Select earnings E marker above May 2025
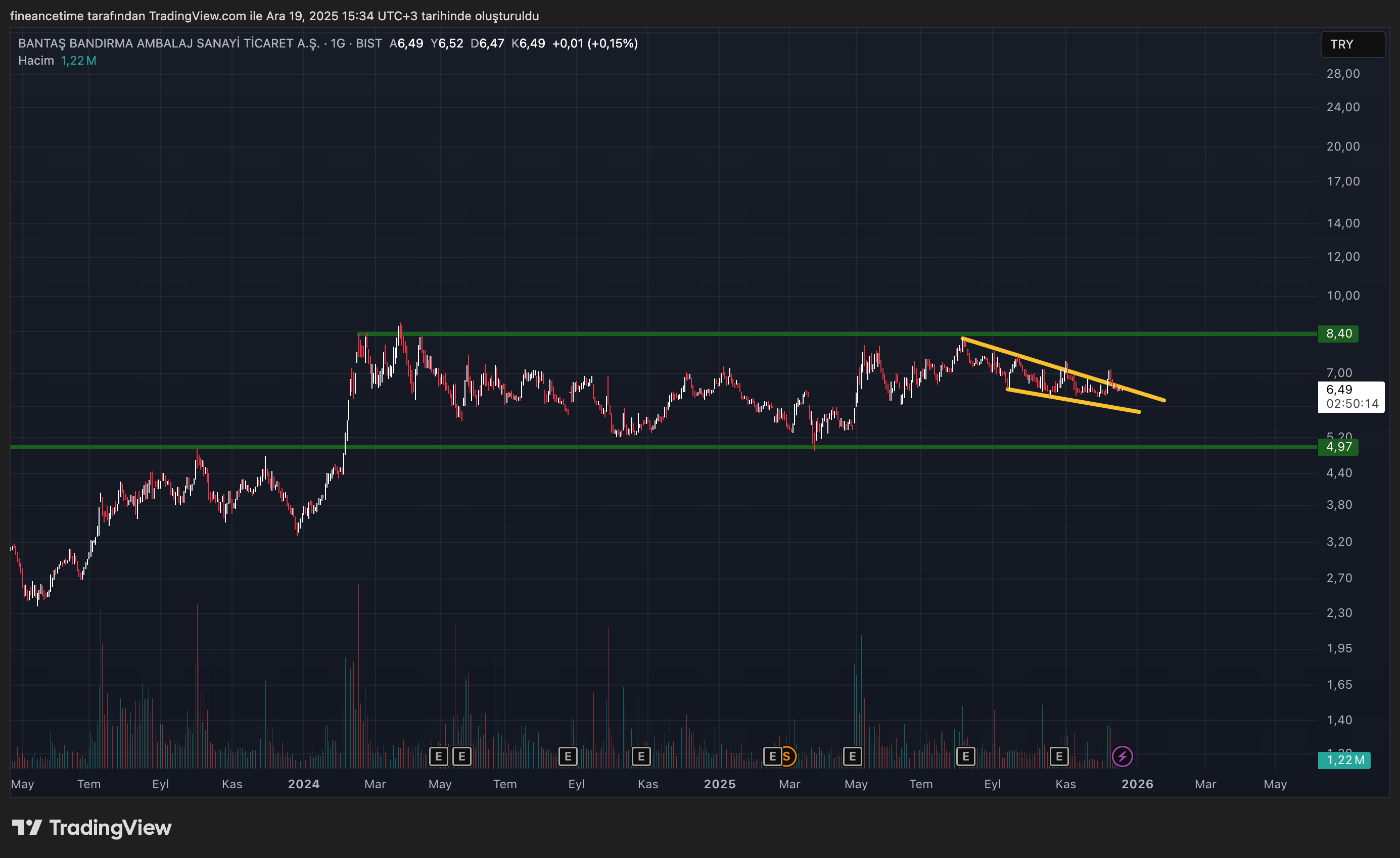Viewport: 1400px width, 858px height. point(852,756)
